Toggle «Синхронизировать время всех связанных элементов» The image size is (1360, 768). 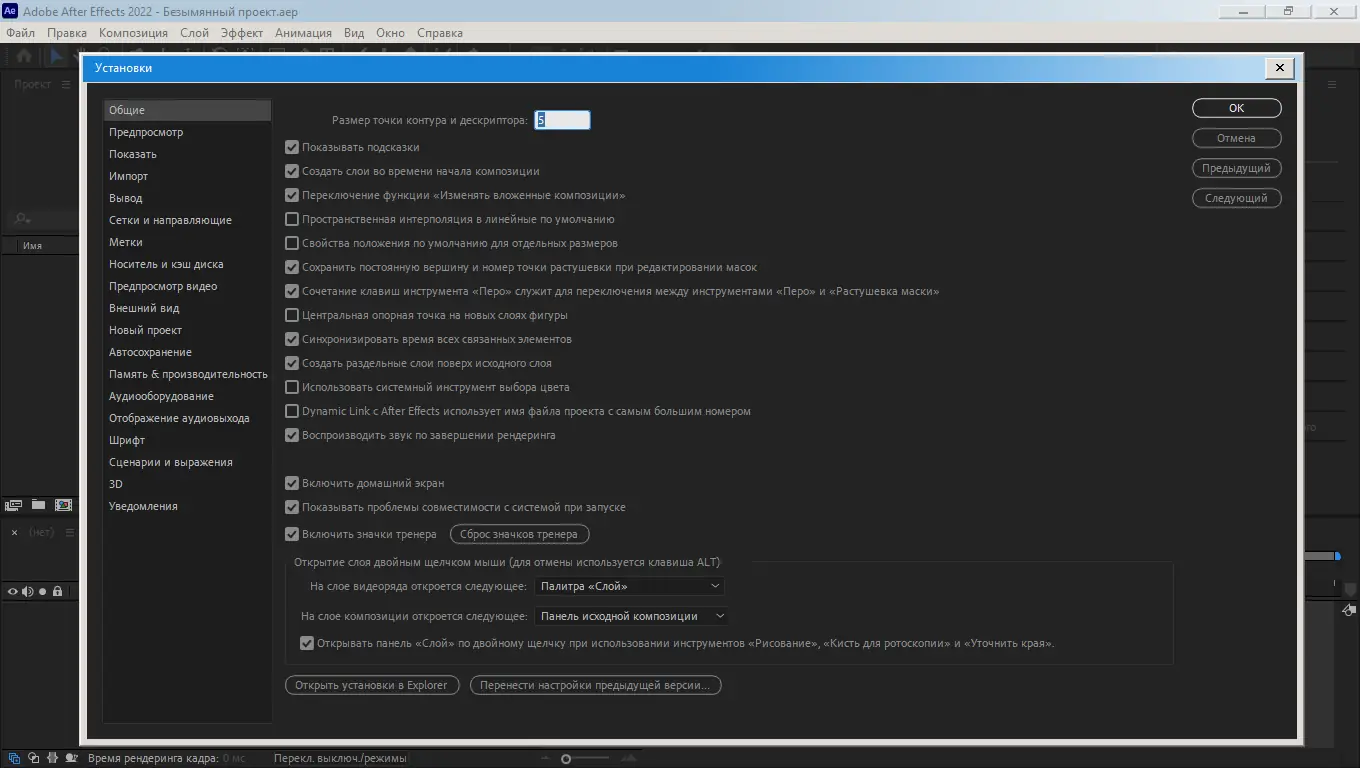[292, 339]
